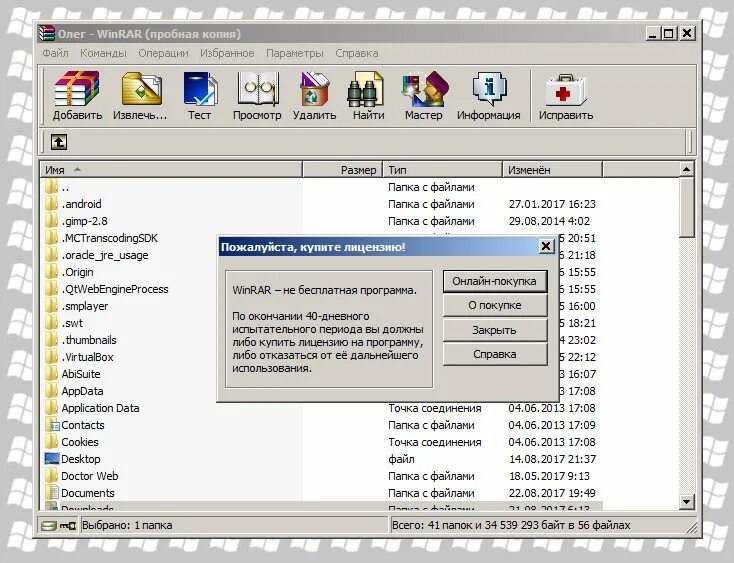Viewport: 734px width, 563px height.
Task: Click the date 27.01.2017 16:23
Action: tap(552, 204)
